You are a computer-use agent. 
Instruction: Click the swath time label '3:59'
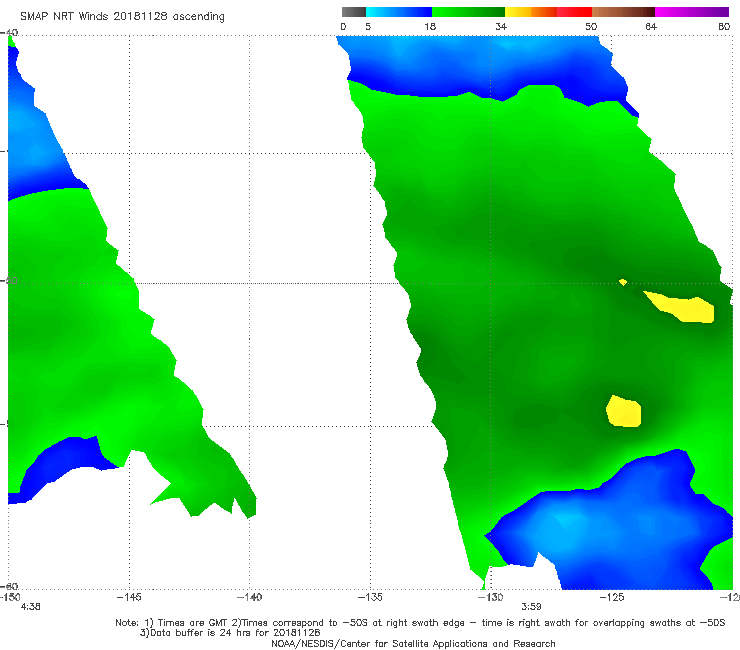point(531,607)
